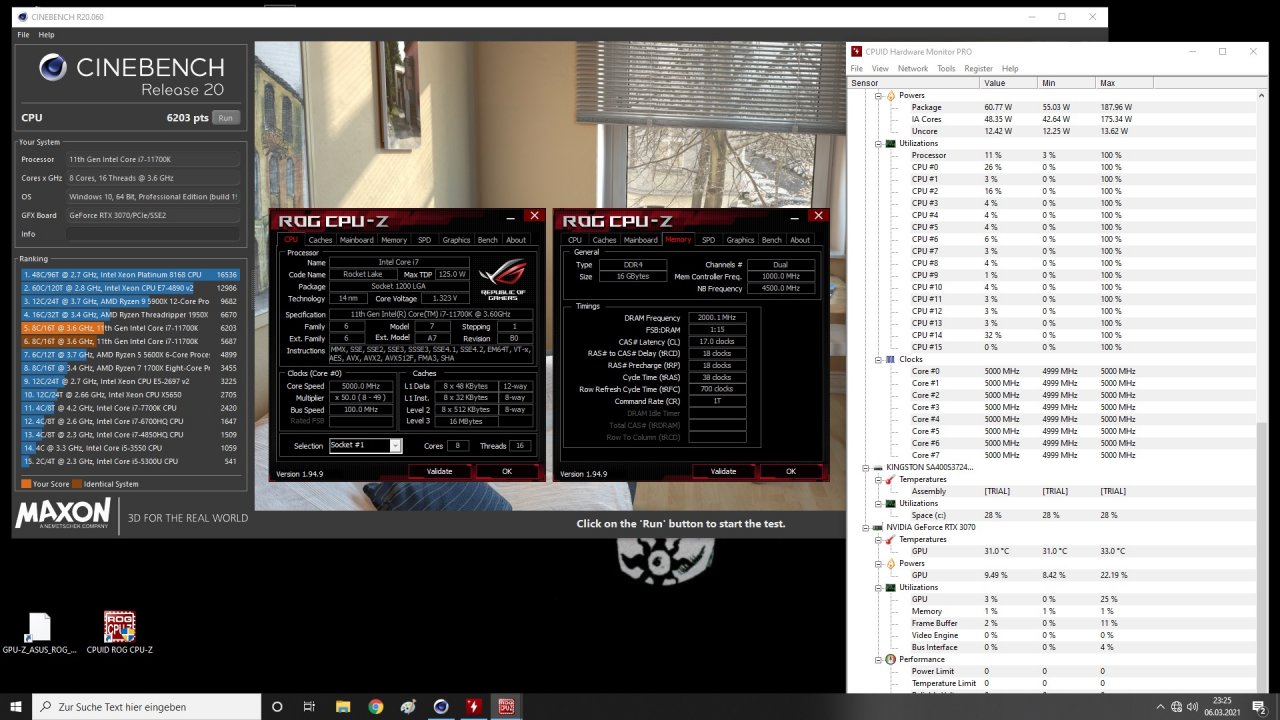Open the Socket #1 selection dropdown
1280x720 pixels.
365,445
